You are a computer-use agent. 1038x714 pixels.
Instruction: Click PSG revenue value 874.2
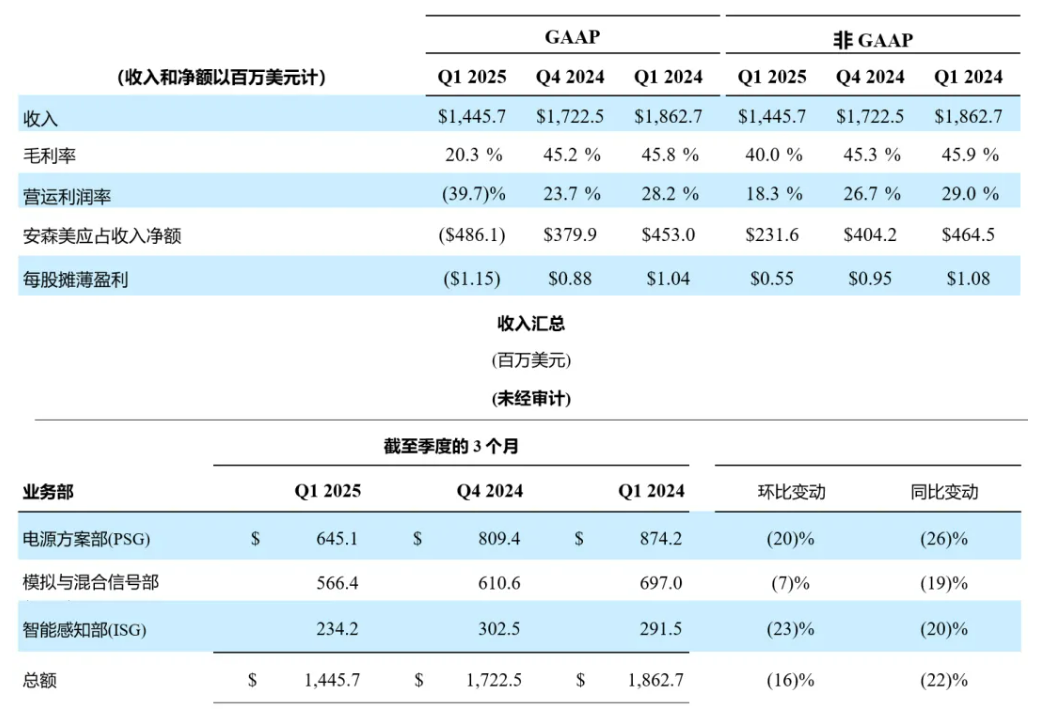click(x=661, y=539)
